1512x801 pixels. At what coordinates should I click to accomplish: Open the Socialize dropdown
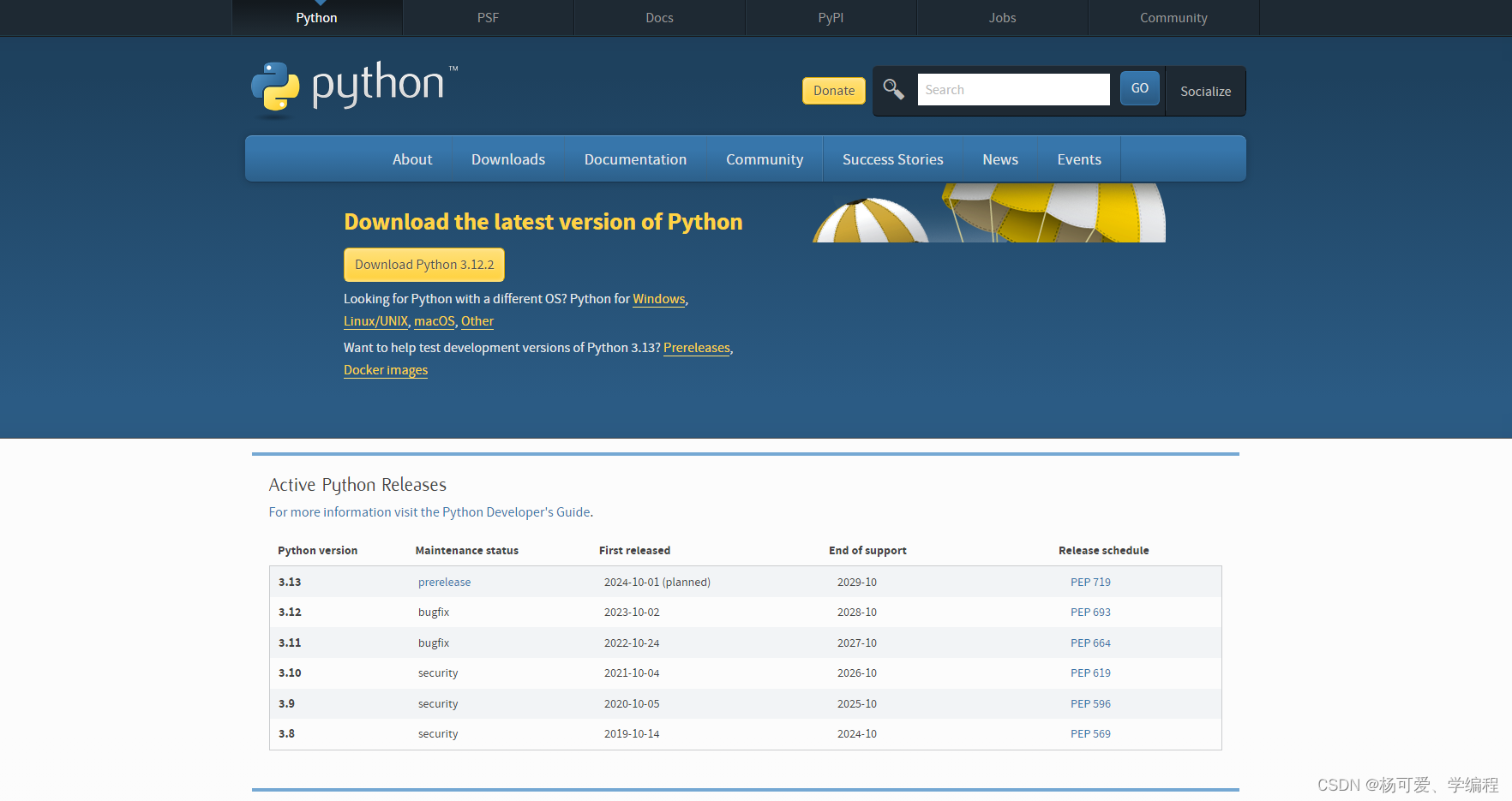coord(1204,91)
